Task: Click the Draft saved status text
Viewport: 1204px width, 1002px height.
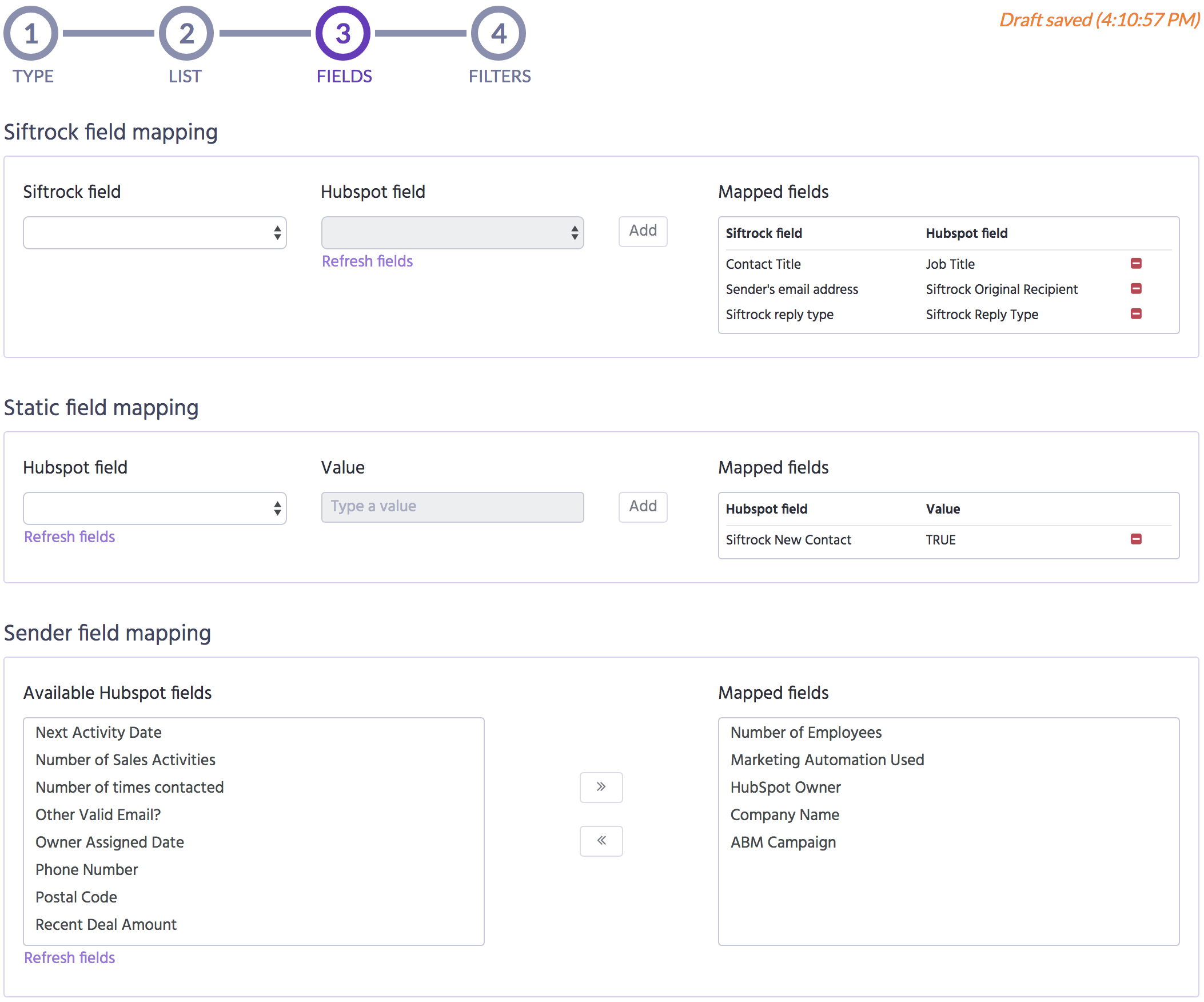Action: (1099, 20)
